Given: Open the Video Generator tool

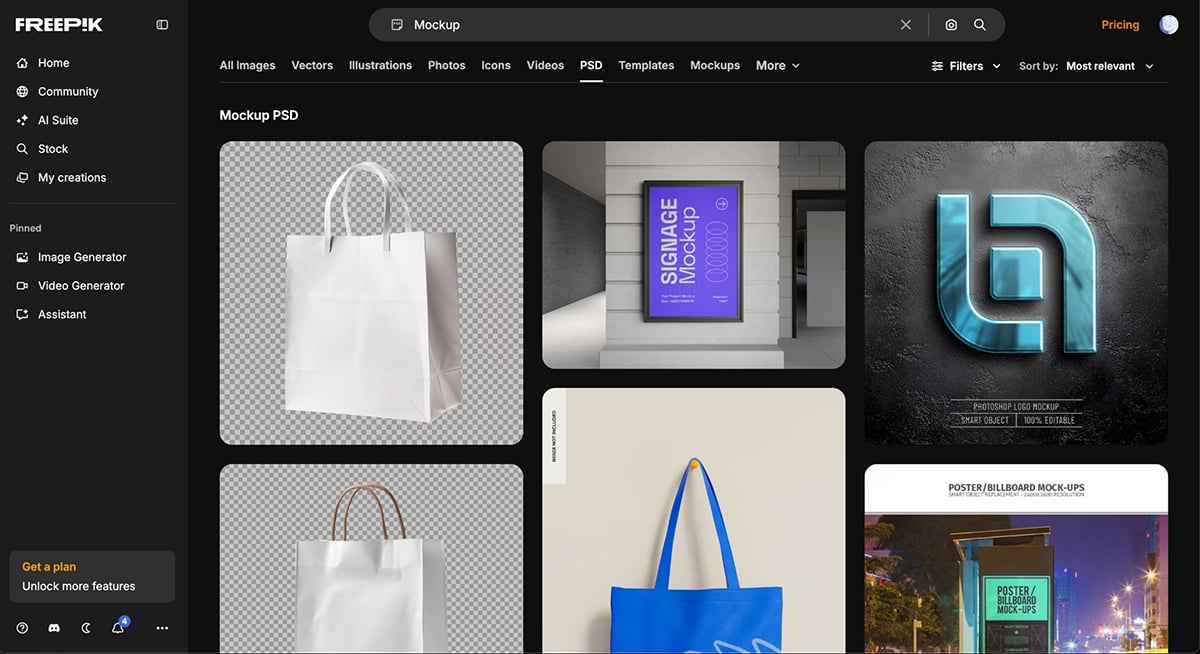Looking at the screenshot, I should (x=80, y=286).
